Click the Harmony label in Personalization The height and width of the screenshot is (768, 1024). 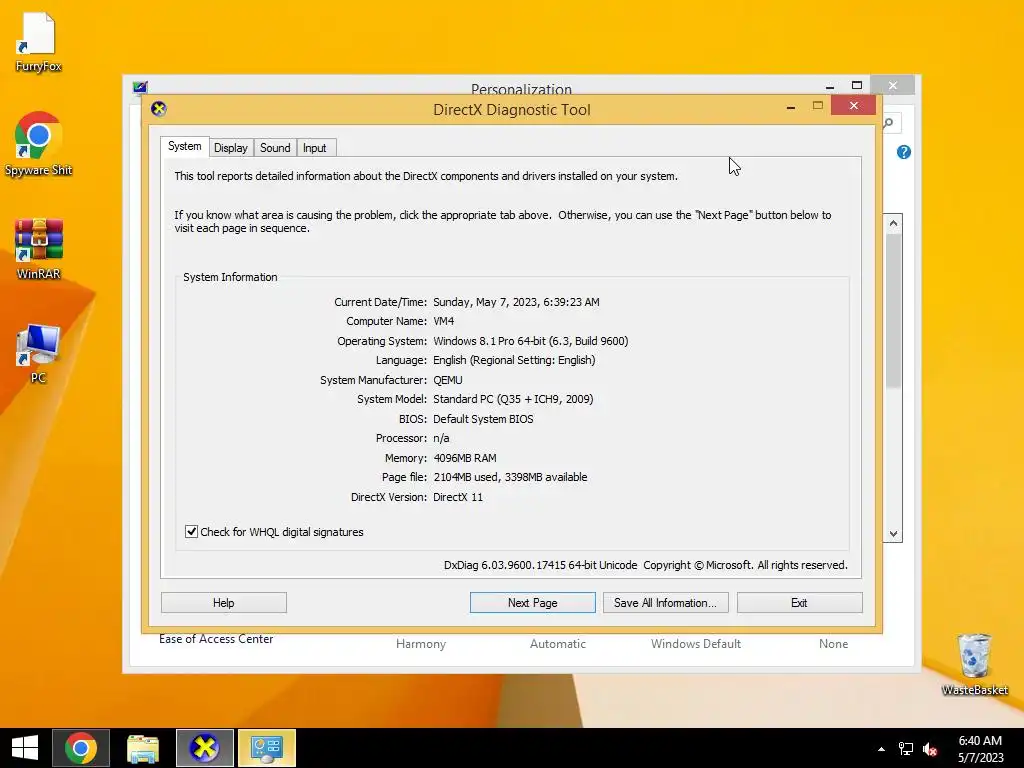(421, 644)
